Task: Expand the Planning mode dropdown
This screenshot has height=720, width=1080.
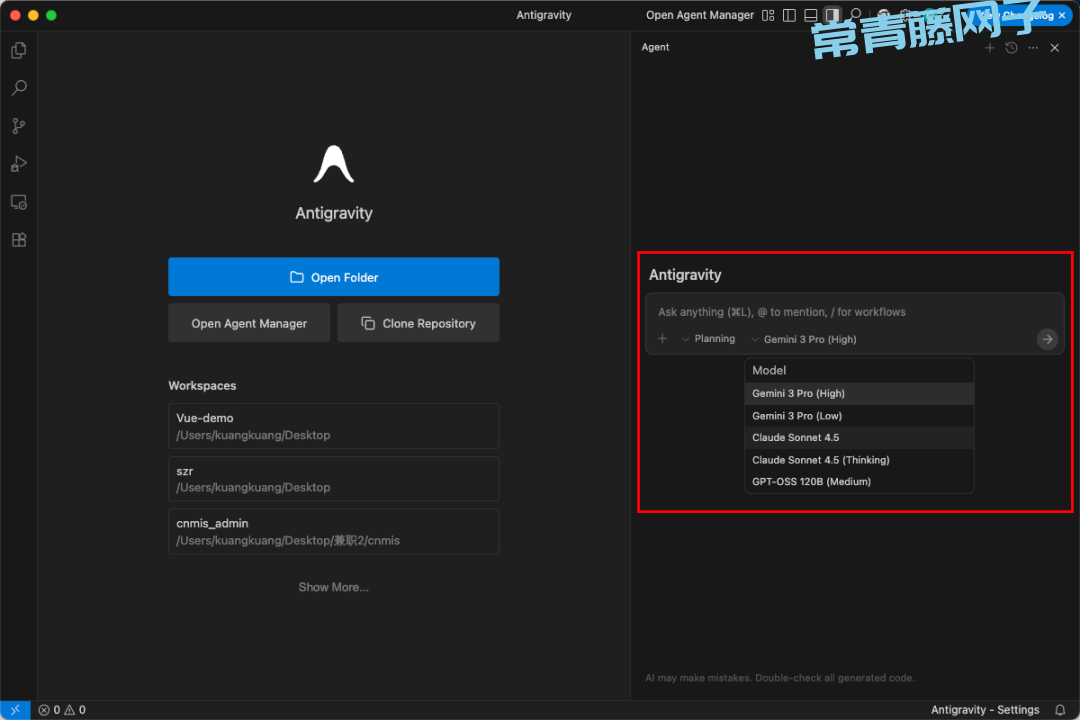Action: pyautogui.click(x=708, y=339)
